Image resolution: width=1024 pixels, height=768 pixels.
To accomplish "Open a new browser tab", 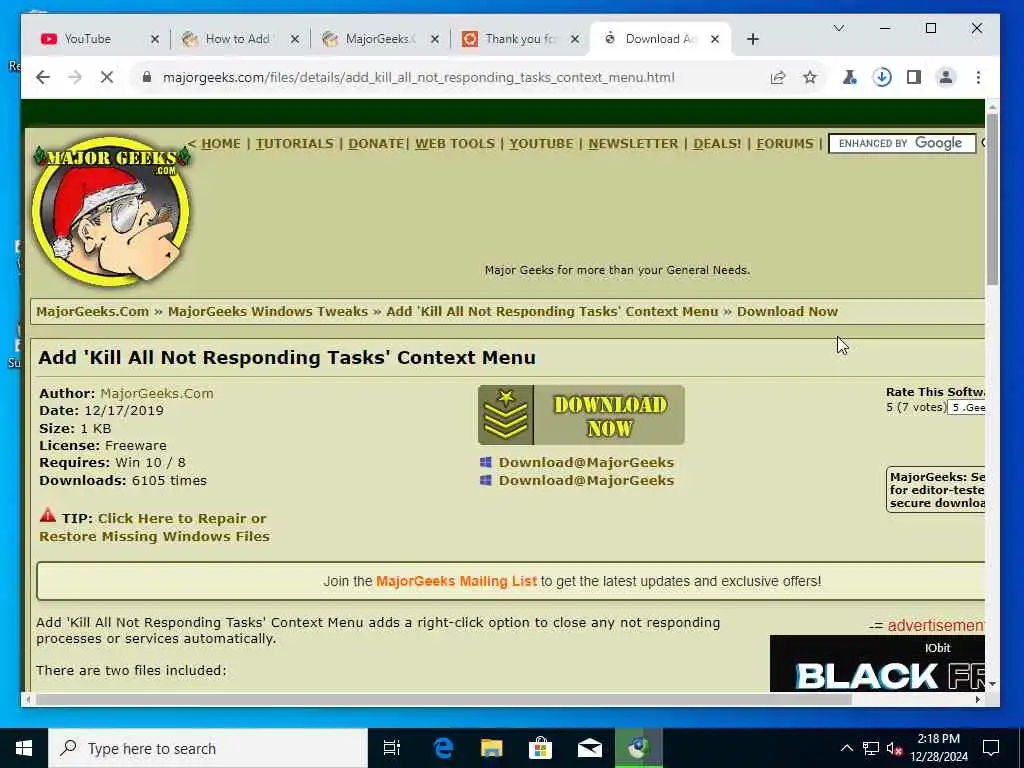I will pyautogui.click(x=752, y=39).
